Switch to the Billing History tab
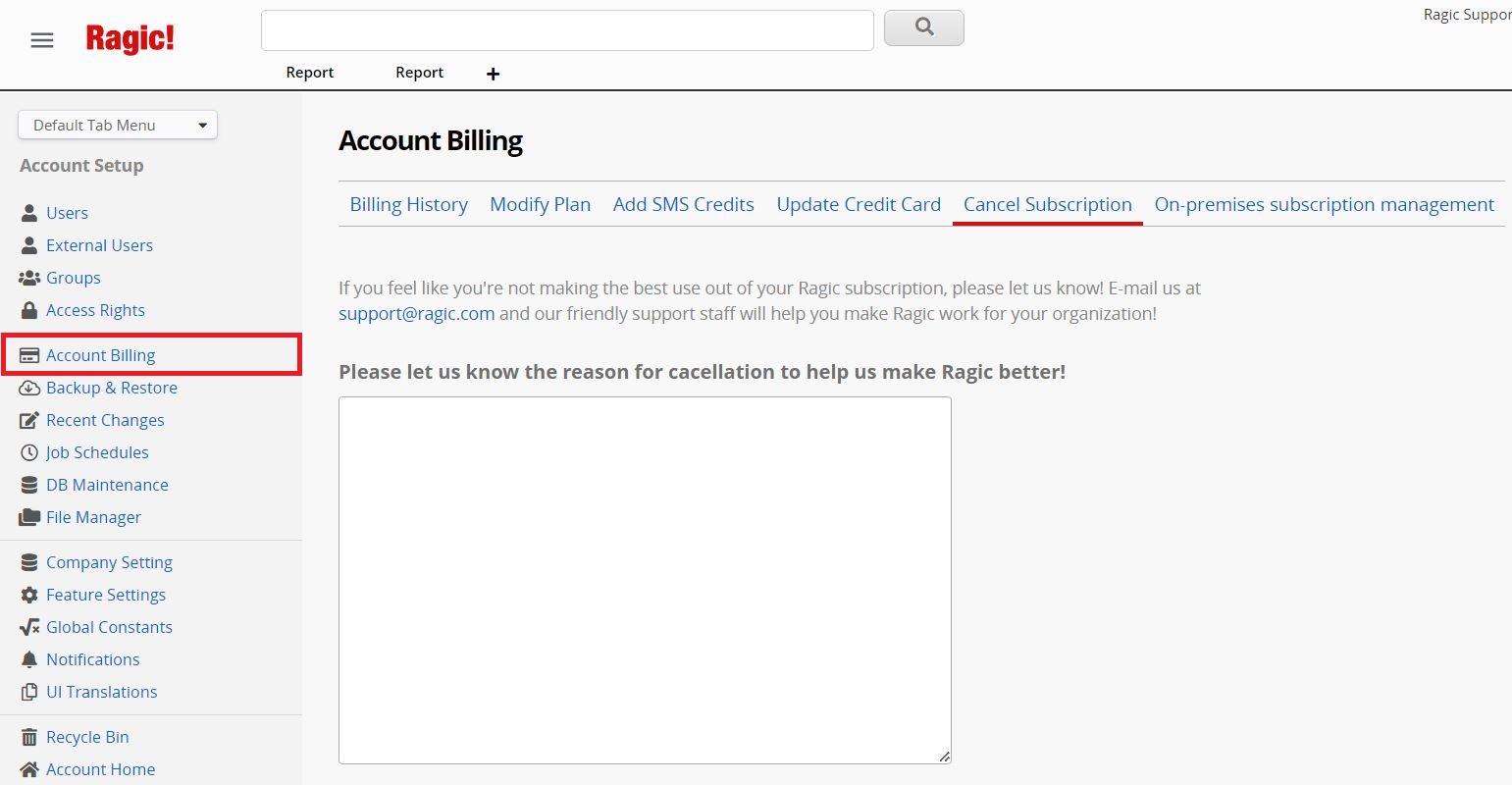The width and height of the screenshot is (1512, 785). tap(408, 204)
